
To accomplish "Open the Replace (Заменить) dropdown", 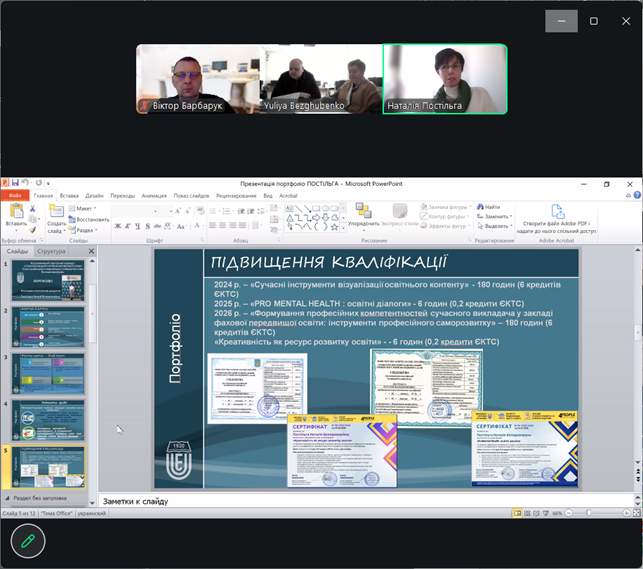I will click(495, 216).
